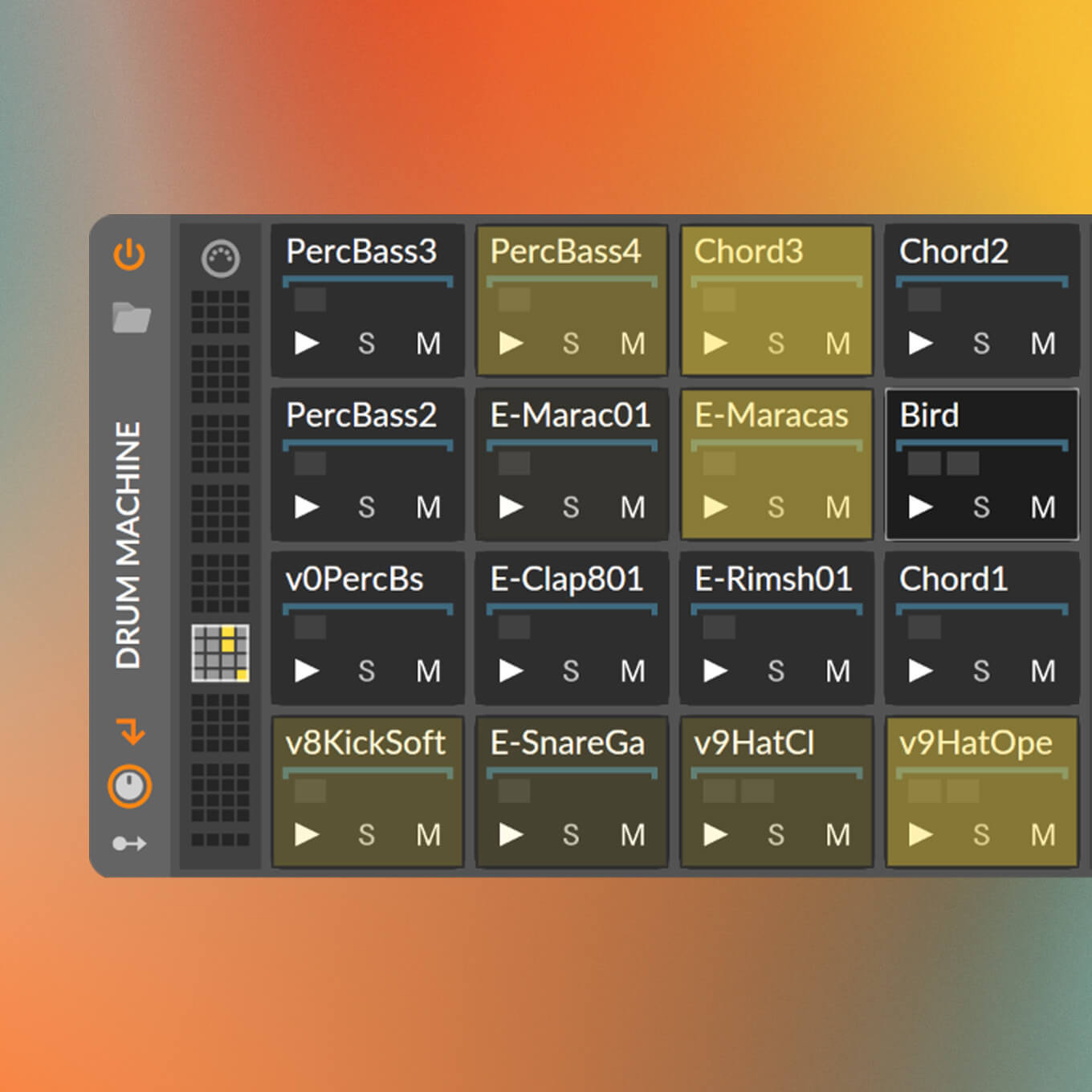Mute the E-Clap801 pad
Screen dimensions: 1092x1092
click(633, 671)
